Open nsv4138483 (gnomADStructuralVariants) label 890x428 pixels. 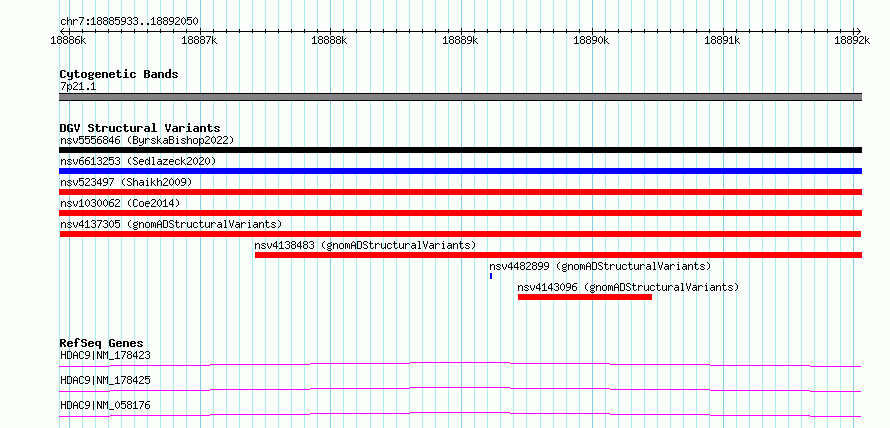(x=365, y=245)
